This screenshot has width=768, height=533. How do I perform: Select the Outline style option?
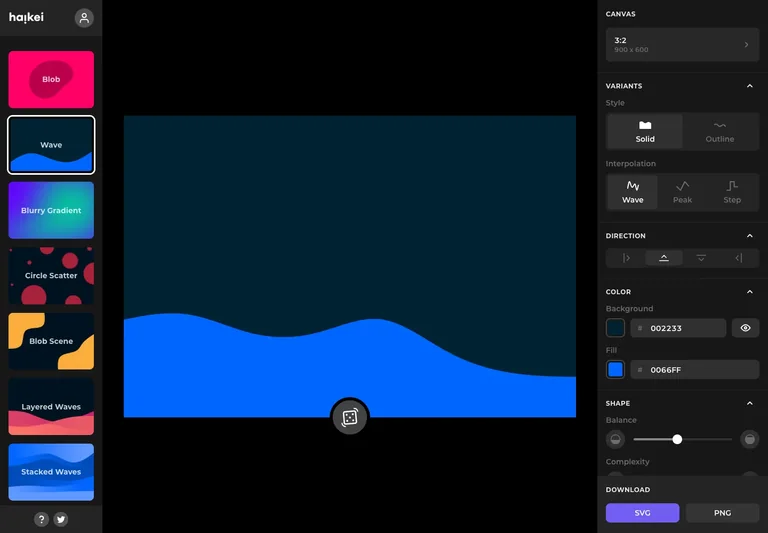pos(720,132)
